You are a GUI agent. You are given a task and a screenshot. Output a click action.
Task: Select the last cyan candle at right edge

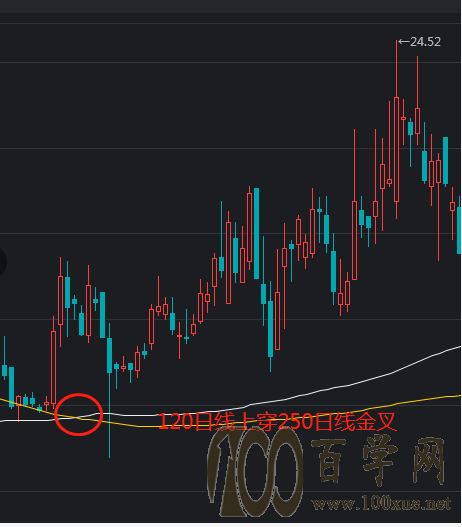pos(459,230)
